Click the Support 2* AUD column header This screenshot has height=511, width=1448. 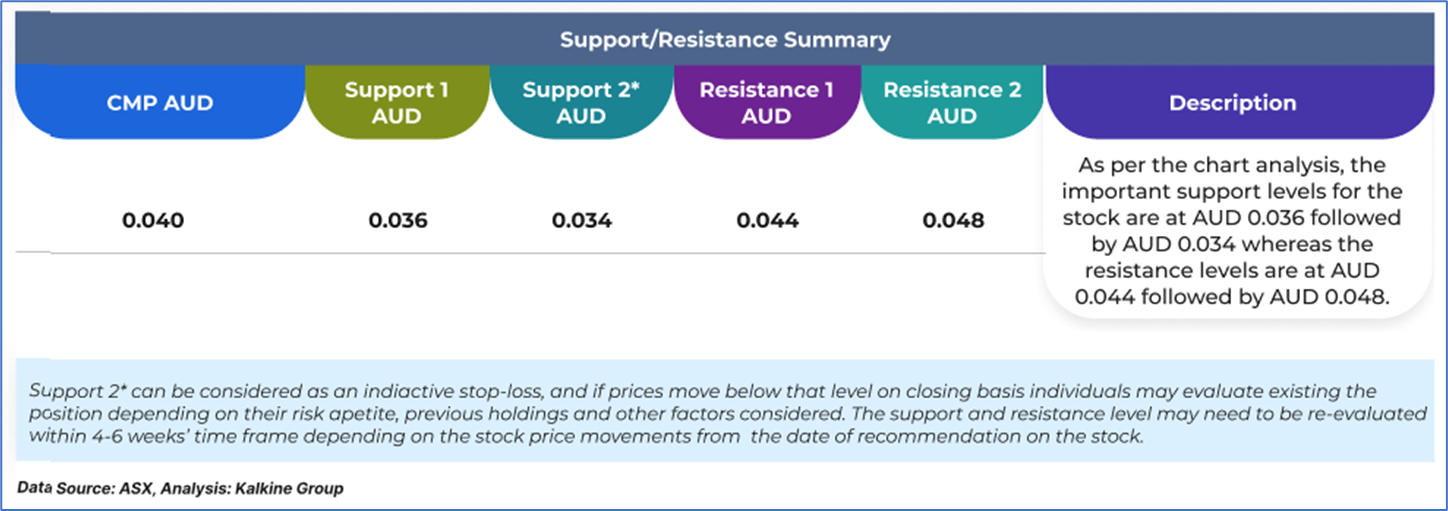coord(581,103)
